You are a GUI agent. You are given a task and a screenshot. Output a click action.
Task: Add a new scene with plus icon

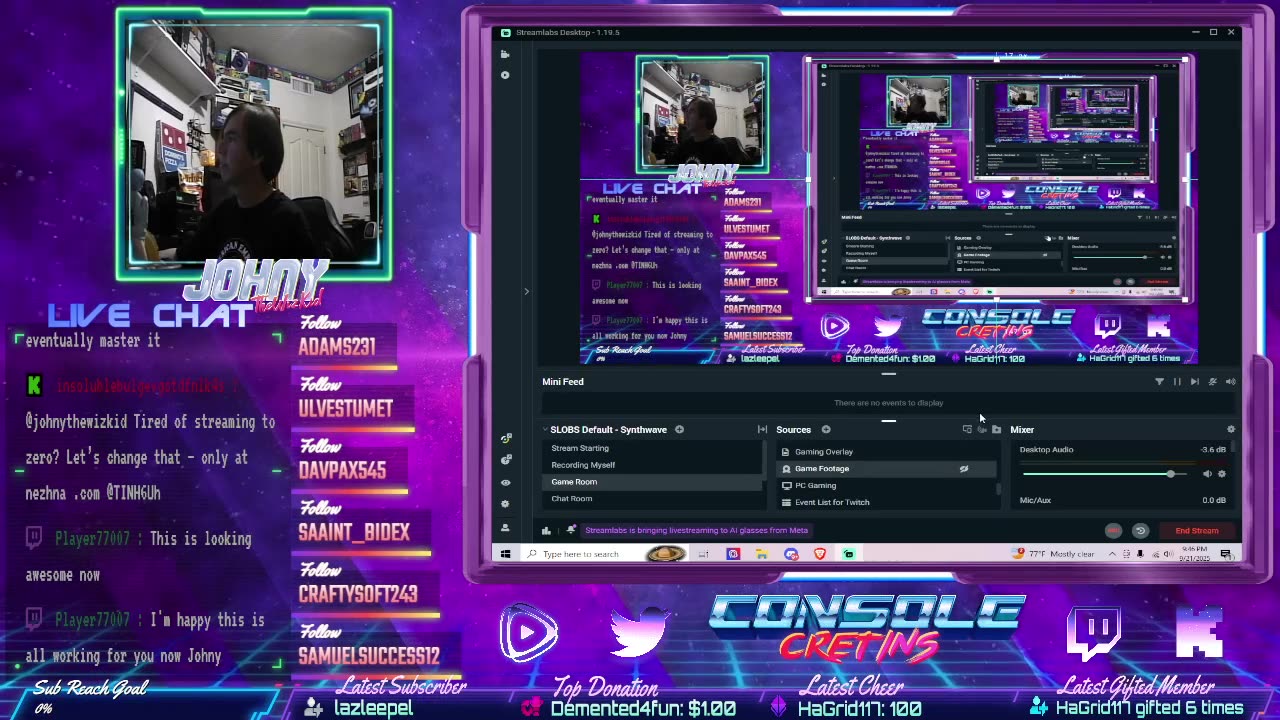click(x=679, y=430)
